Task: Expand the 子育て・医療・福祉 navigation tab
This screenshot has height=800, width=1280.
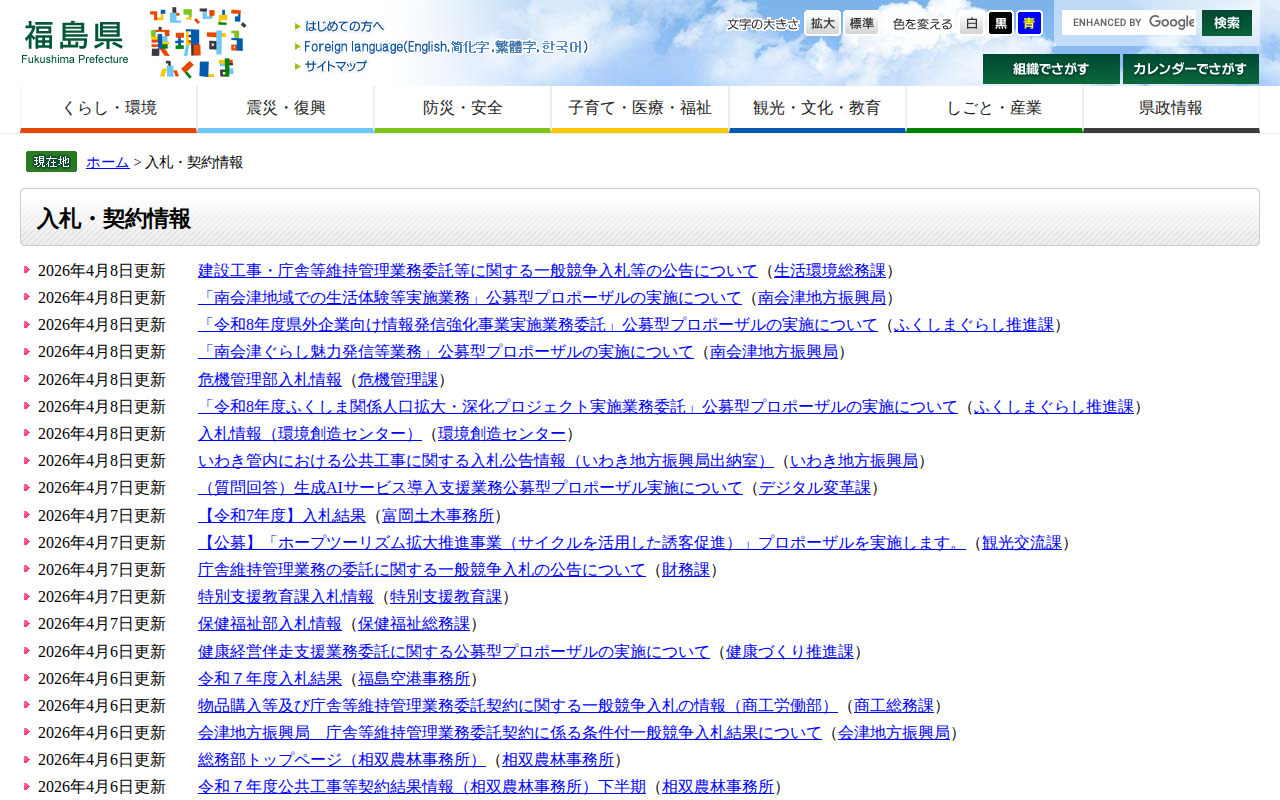Action: click(640, 108)
